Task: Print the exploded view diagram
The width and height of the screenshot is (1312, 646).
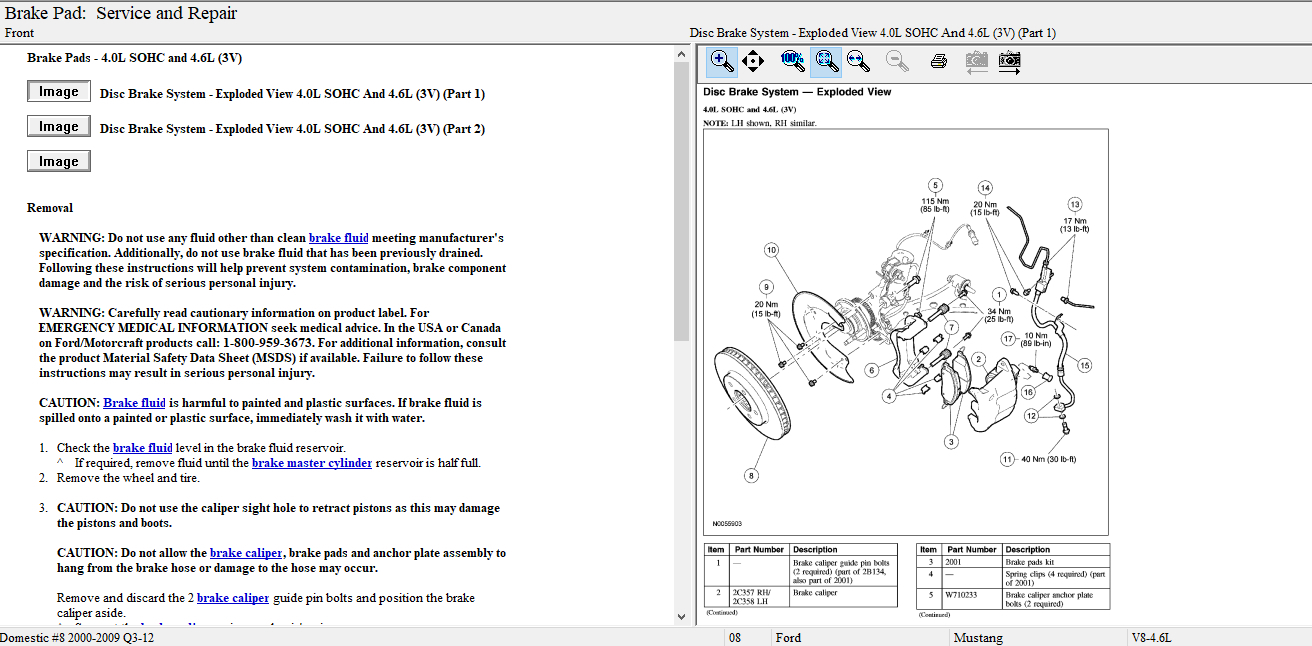Action: 939,61
